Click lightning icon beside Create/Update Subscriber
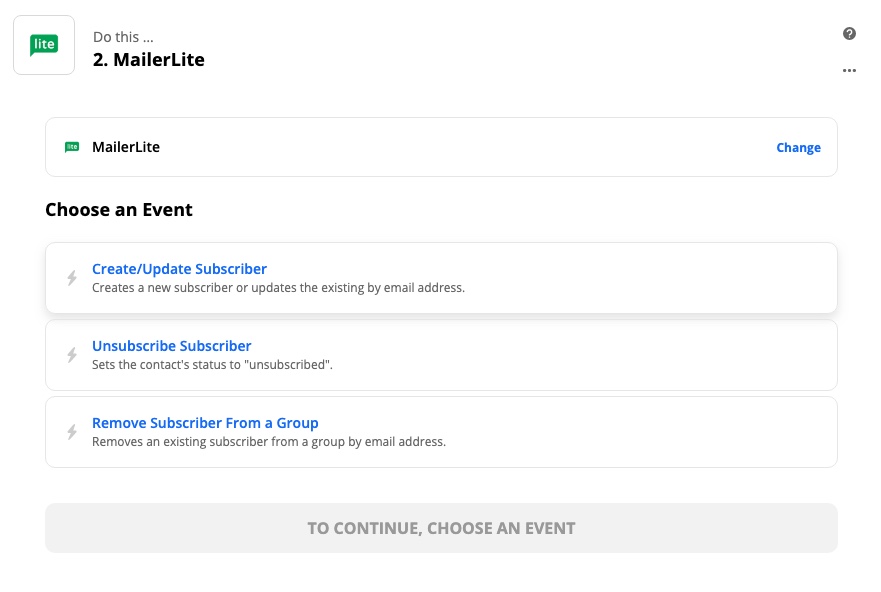This screenshot has height=592, width=881. click(72, 278)
